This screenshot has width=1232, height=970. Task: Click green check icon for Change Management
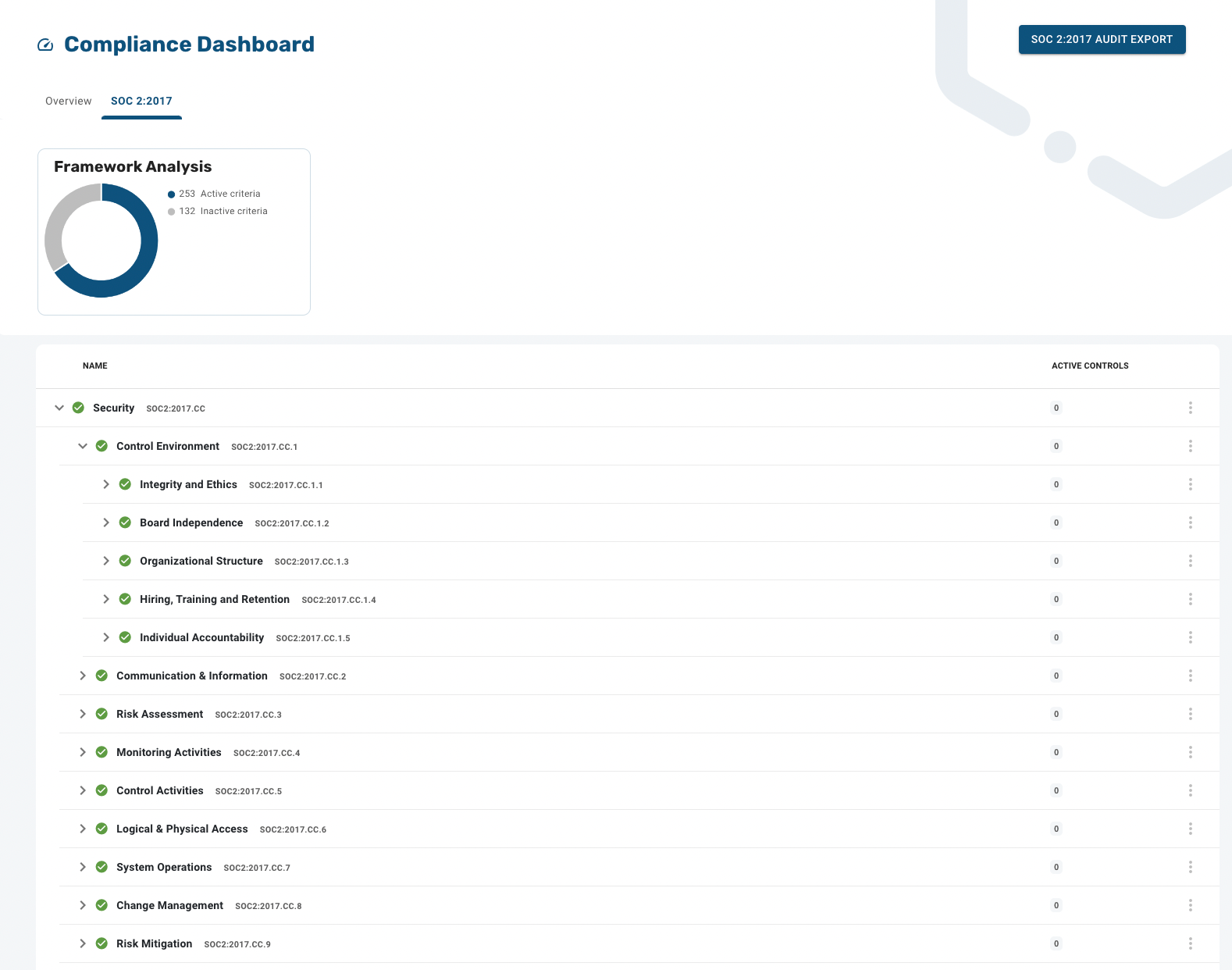tap(101, 905)
